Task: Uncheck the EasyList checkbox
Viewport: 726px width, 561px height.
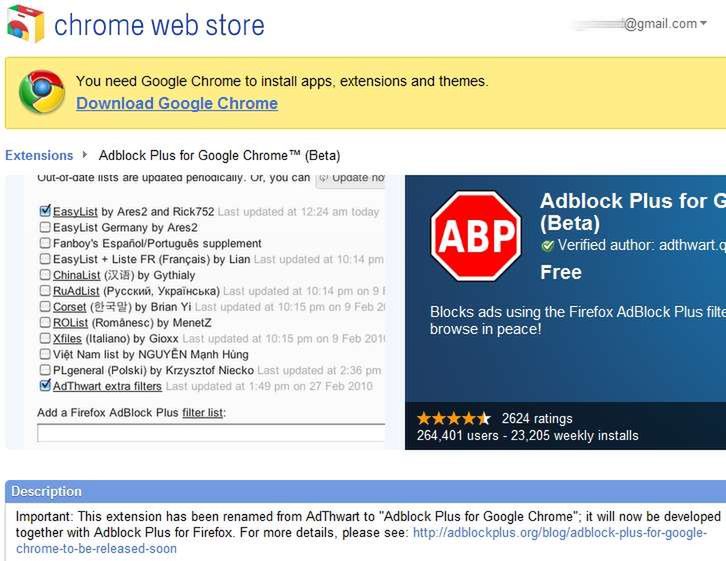Action: click(45, 211)
